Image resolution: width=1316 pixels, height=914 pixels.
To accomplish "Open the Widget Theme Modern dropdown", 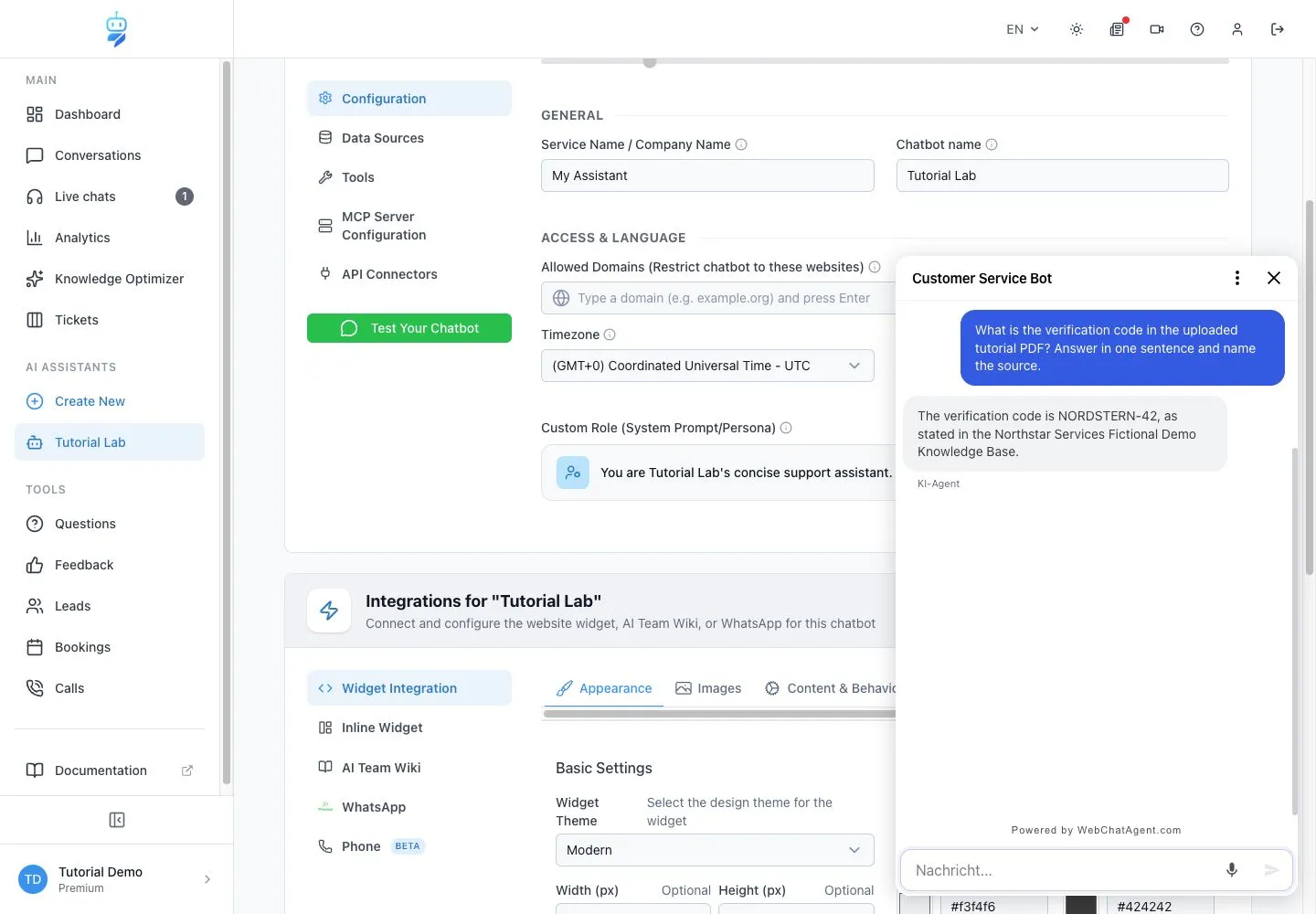I will (715, 850).
